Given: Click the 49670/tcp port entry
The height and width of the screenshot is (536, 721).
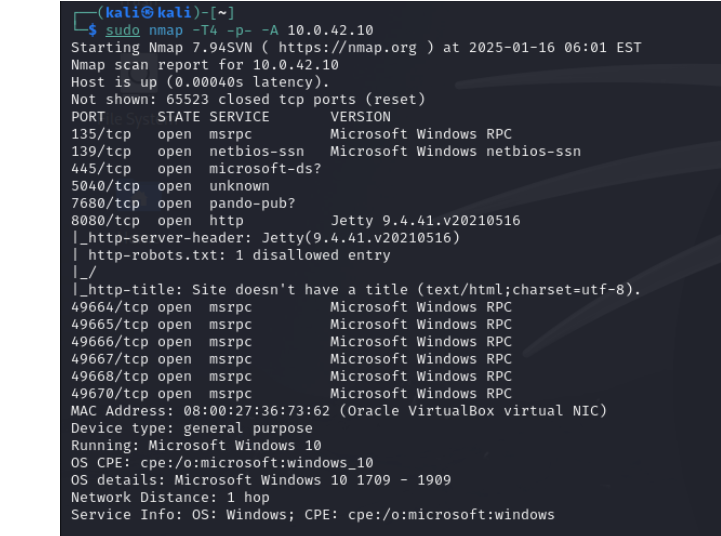Looking at the screenshot, I should 109,394.
